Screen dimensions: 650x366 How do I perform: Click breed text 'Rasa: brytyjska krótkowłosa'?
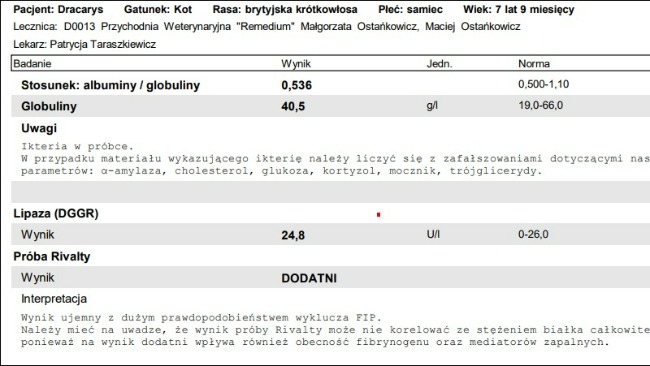pos(285,10)
